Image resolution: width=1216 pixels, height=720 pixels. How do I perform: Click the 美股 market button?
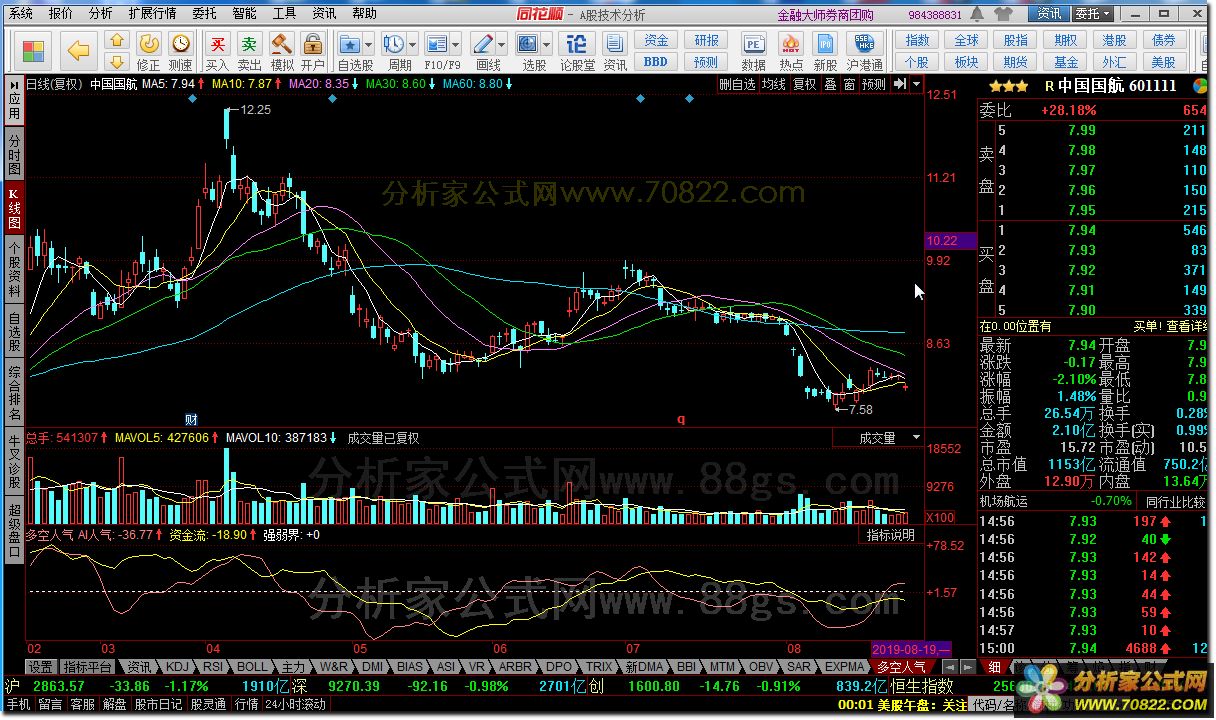pyautogui.click(x=1163, y=62)
